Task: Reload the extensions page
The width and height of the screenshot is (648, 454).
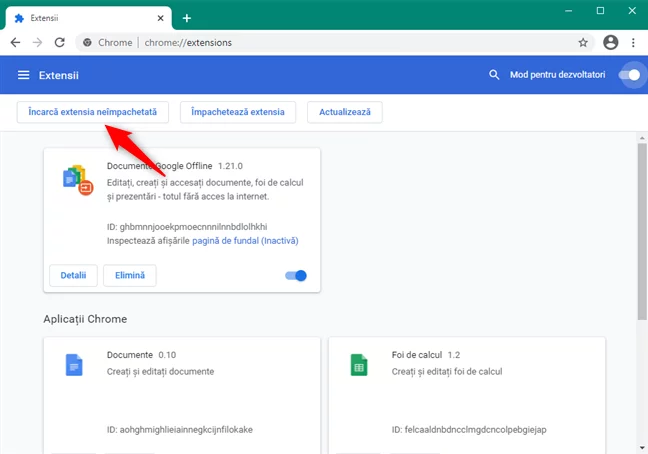Action: coord(60,43)
